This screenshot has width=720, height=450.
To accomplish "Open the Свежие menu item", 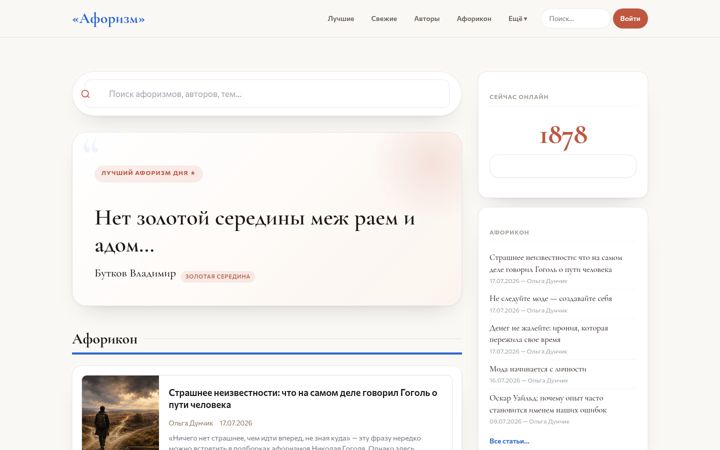I will (x=384, y=19).
